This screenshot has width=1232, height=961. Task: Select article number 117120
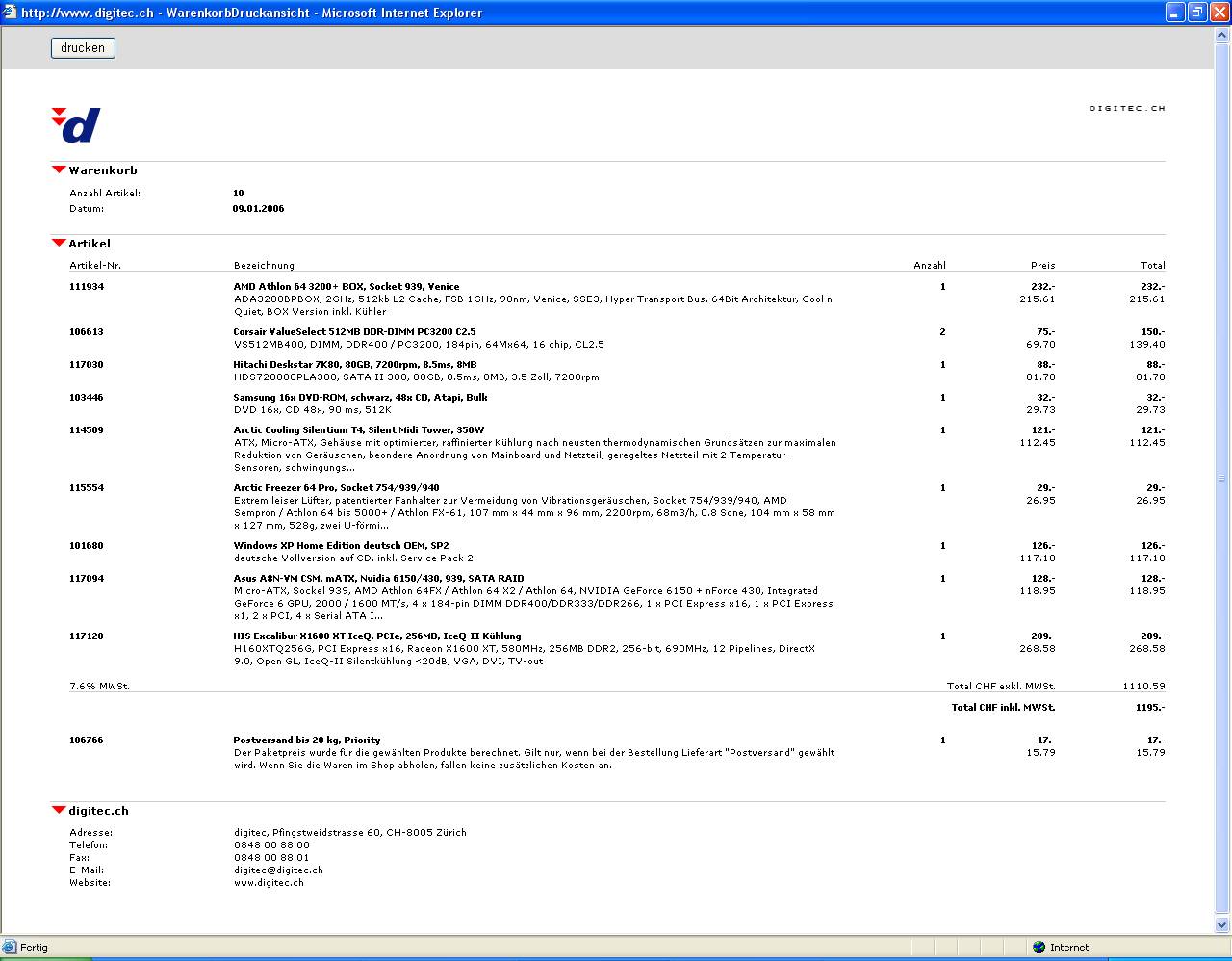click(x=87, y=636)
